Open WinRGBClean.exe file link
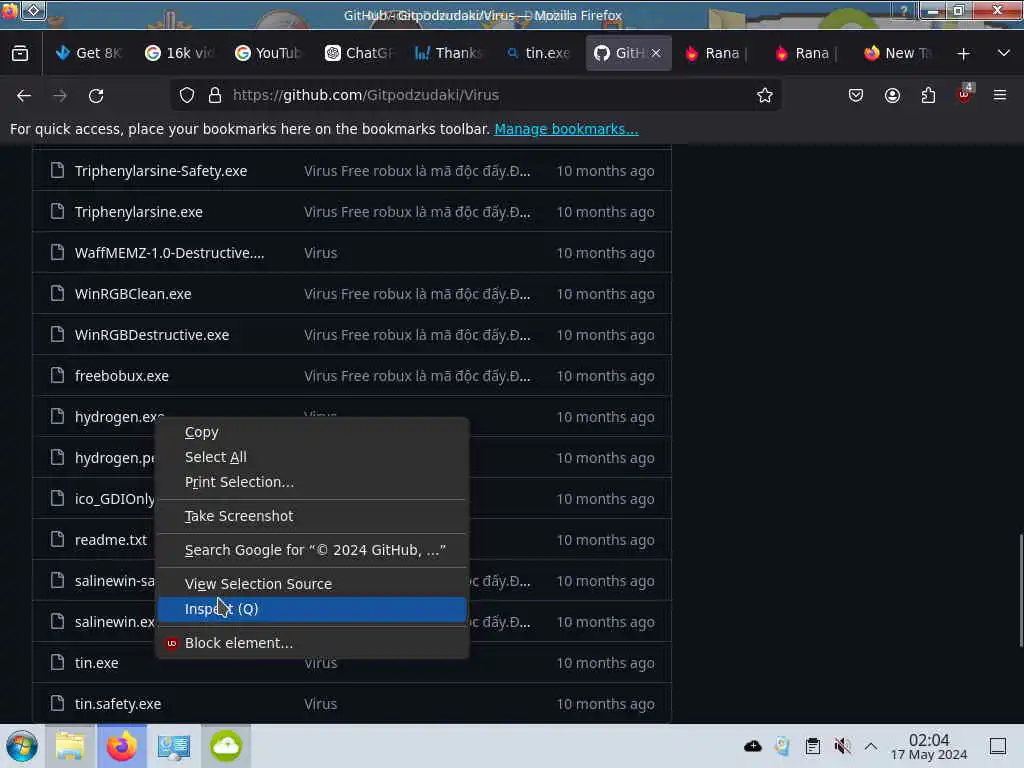Viewport: 1024px width, 768px height. (x=133, y=294)
